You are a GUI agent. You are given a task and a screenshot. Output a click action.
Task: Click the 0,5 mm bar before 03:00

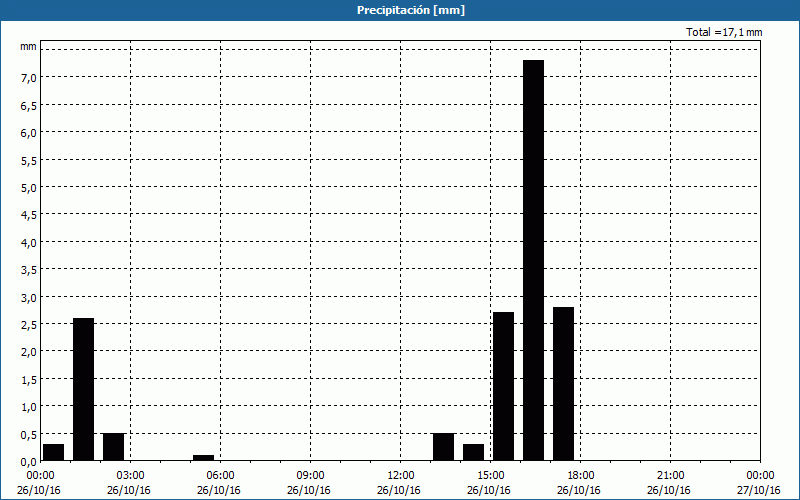tap(113, 447)
